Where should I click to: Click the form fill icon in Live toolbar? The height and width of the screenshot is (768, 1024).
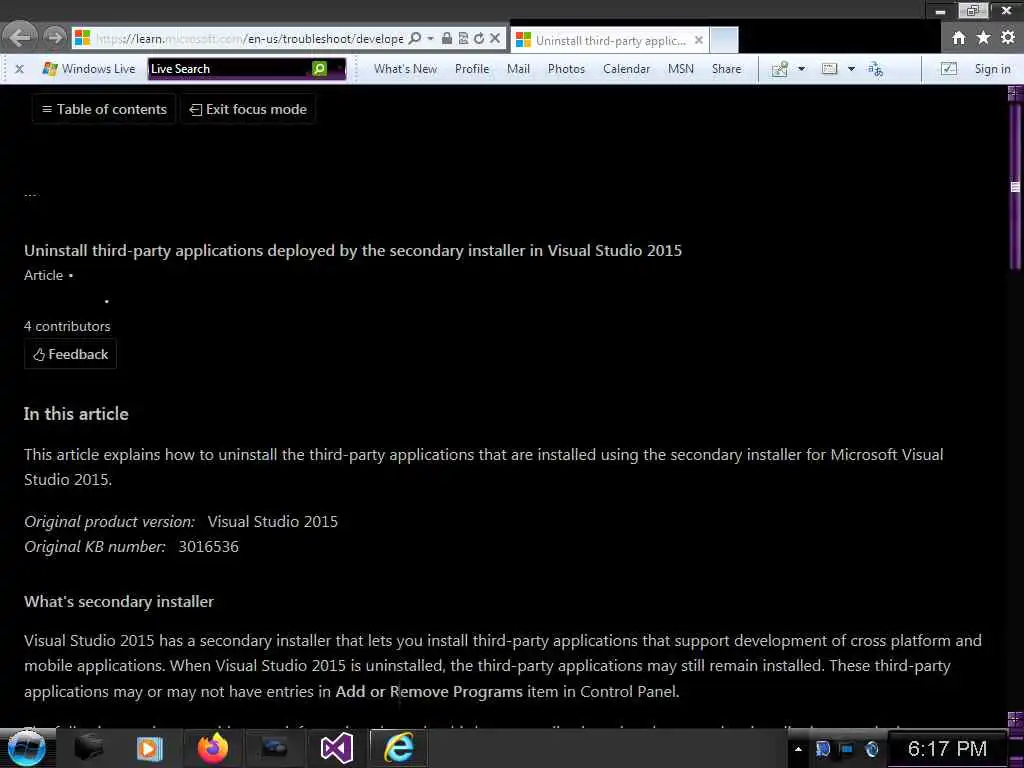829,69
